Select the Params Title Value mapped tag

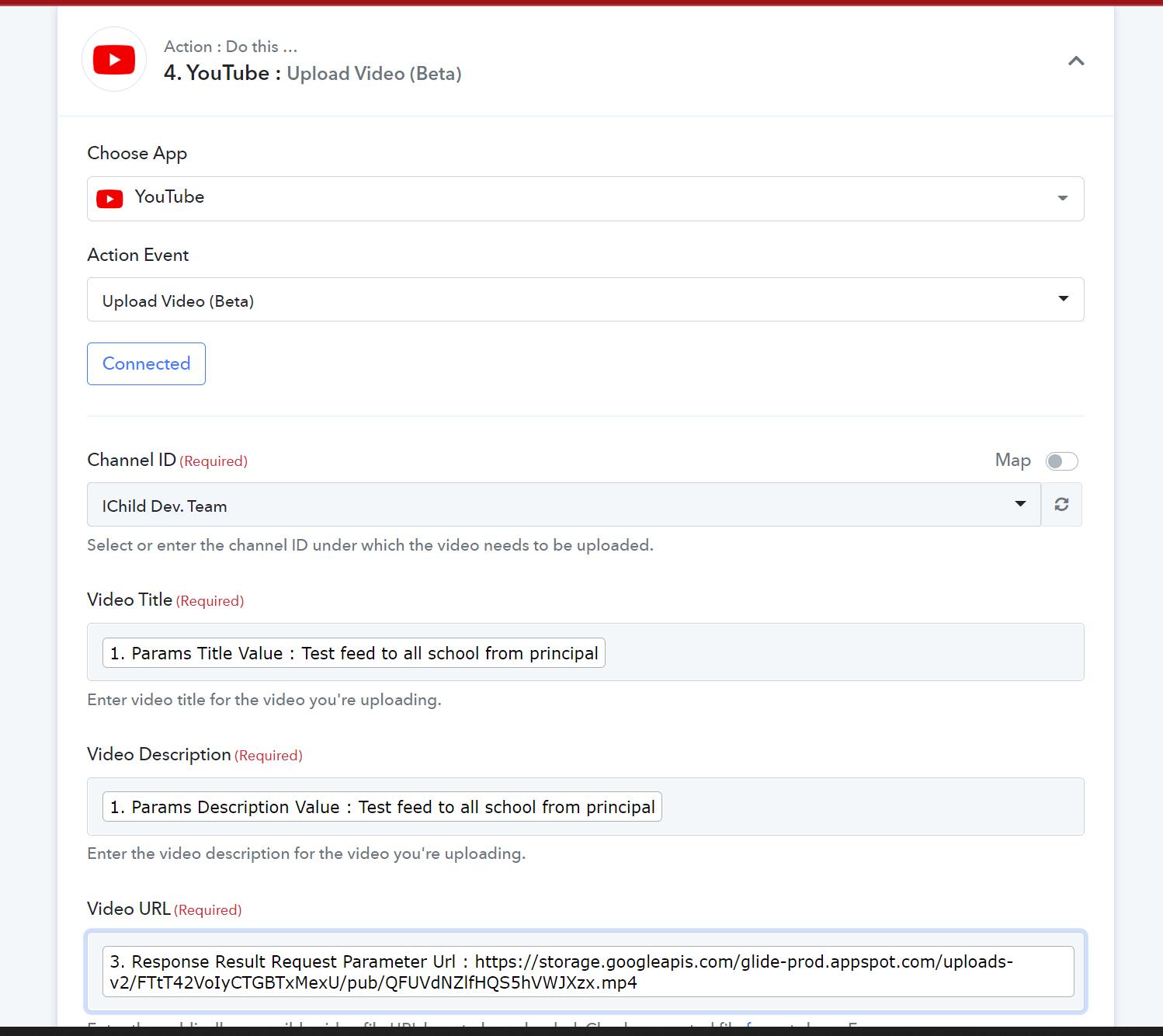coord(354,653)
